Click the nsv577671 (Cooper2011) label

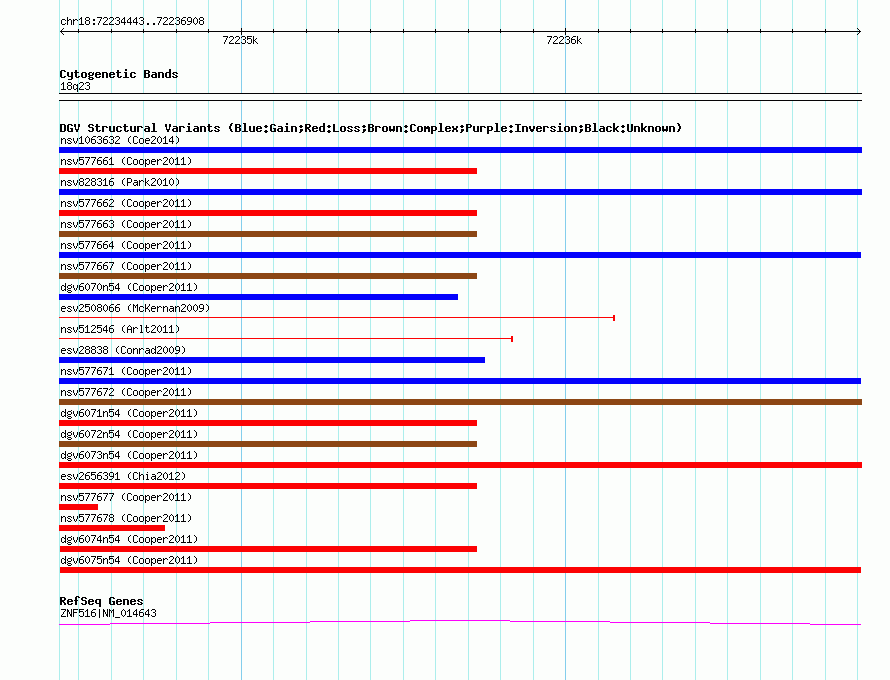pos(126,371)
